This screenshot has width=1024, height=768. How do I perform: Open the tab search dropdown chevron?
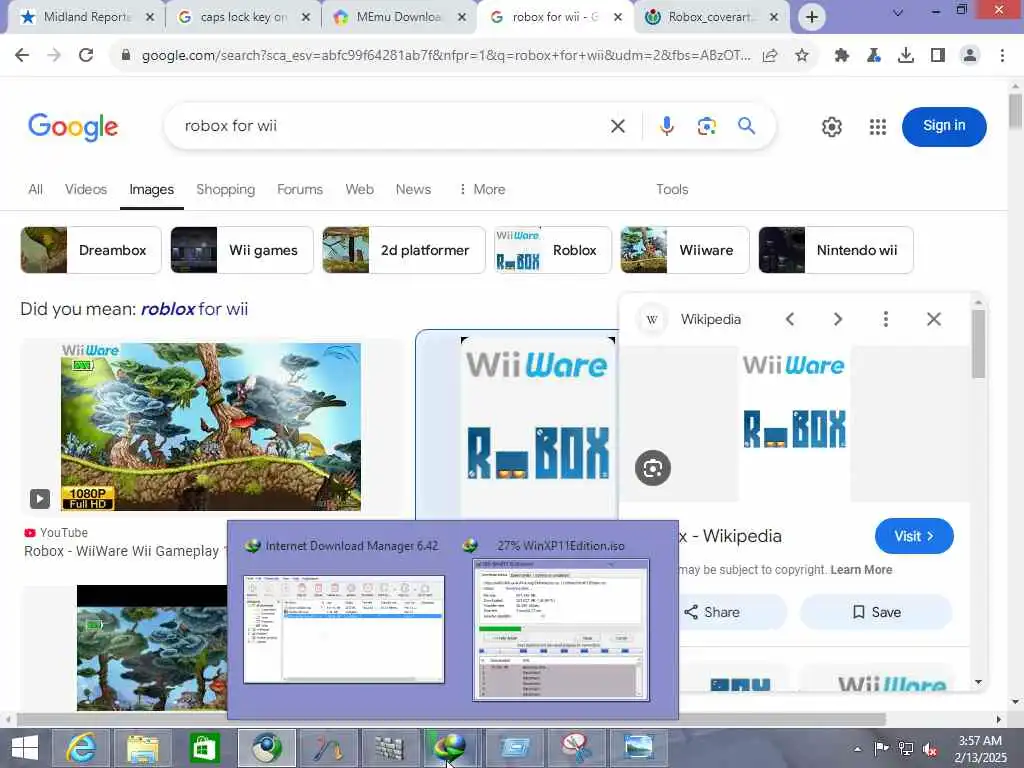tap(898, 12)
